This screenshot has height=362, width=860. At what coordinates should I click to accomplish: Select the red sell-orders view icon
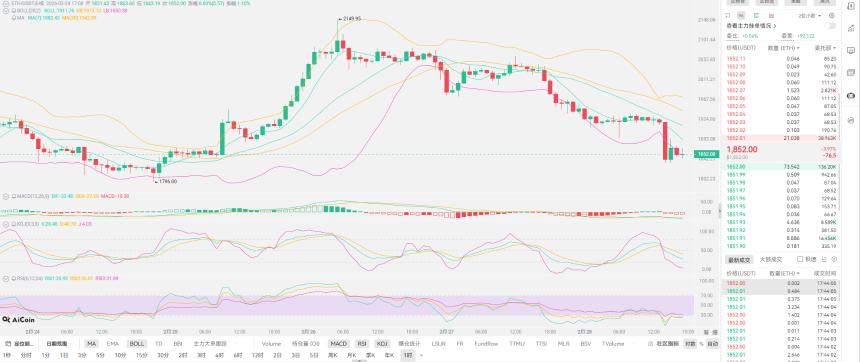click(771, 16)
